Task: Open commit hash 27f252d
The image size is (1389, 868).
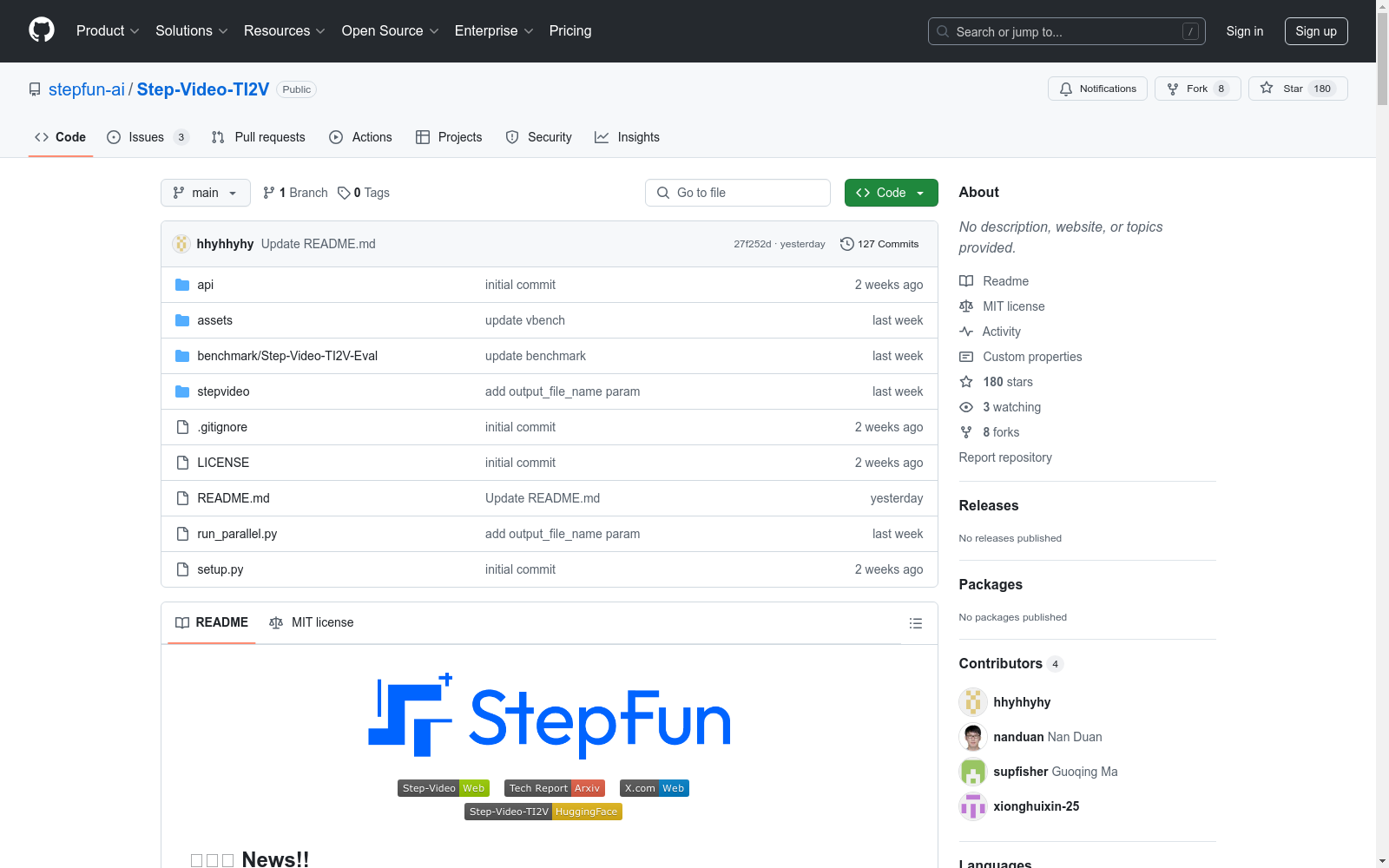Action: (752, 244)
